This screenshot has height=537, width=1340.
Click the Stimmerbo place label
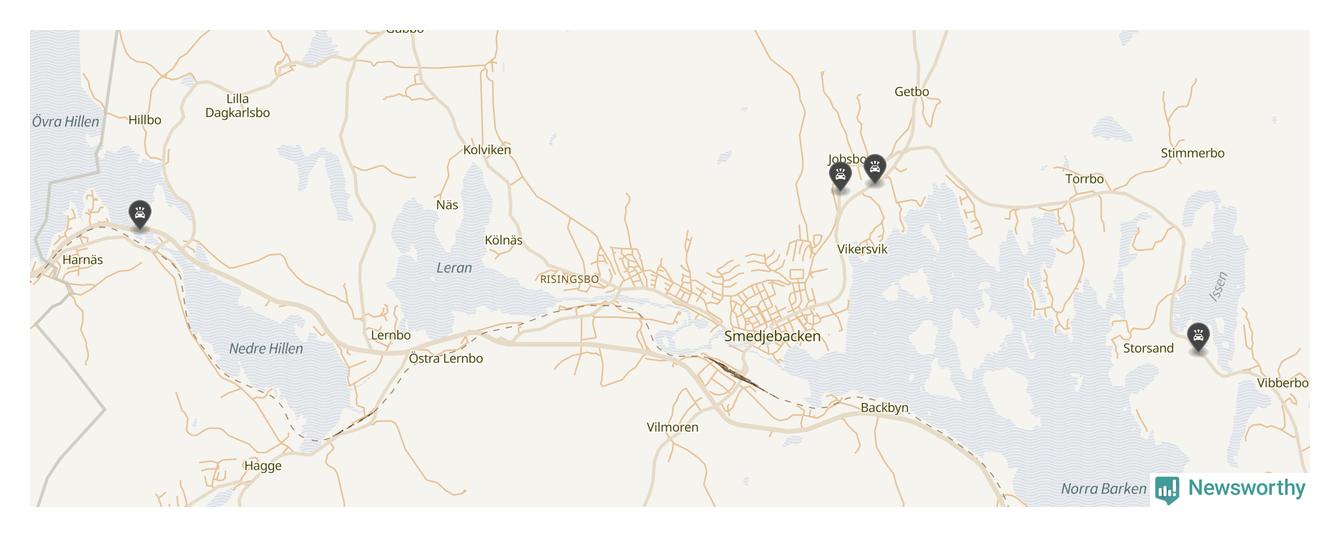pos(1192,153)
